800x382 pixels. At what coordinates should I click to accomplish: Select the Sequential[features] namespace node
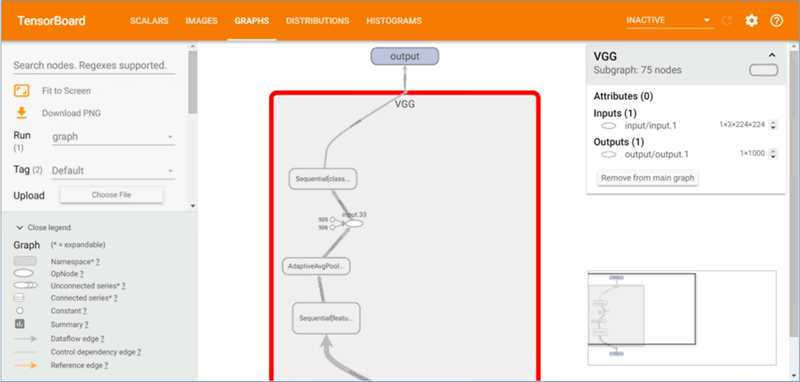tap(327, 318)
